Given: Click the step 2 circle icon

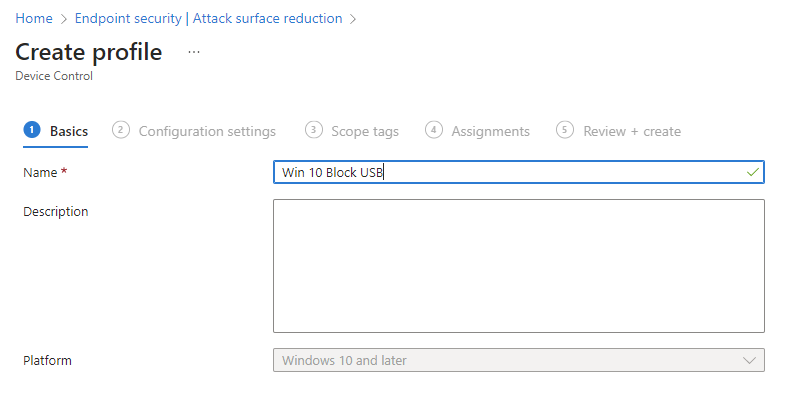Looking at the screenshot, I should (121, 130).
